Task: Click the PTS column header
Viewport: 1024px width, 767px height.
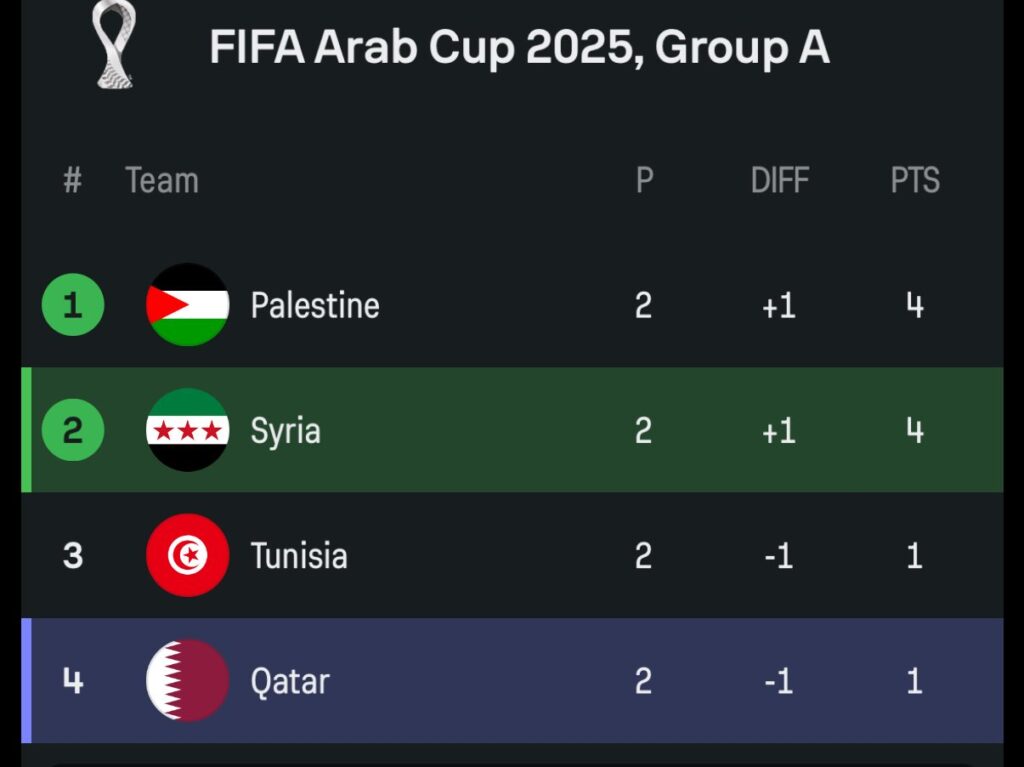Action: [915, 181]
